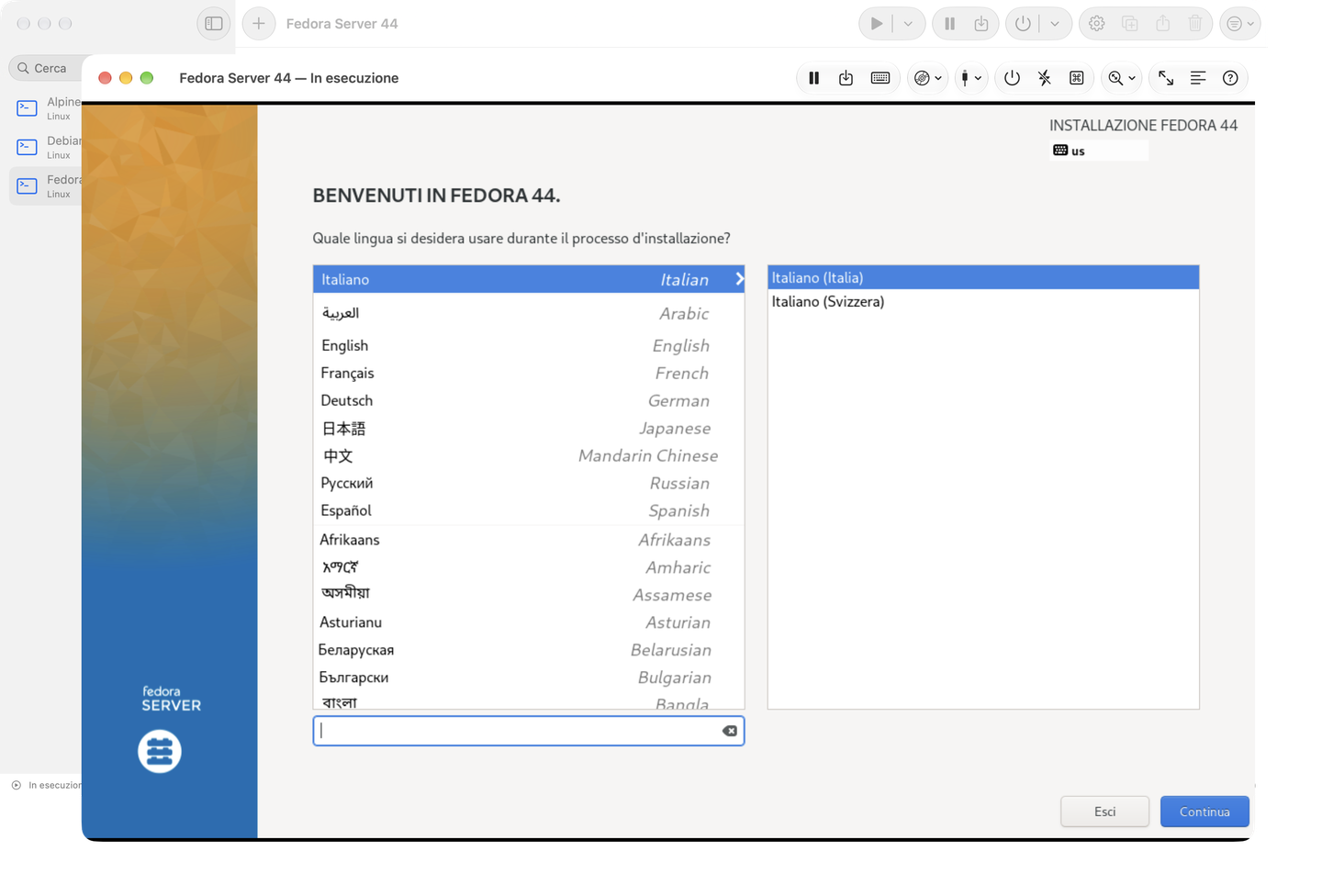The height and width of the screenshot is (896, 1322).
Task: Choose Deutsch as installation language
Action: (528, 400)
